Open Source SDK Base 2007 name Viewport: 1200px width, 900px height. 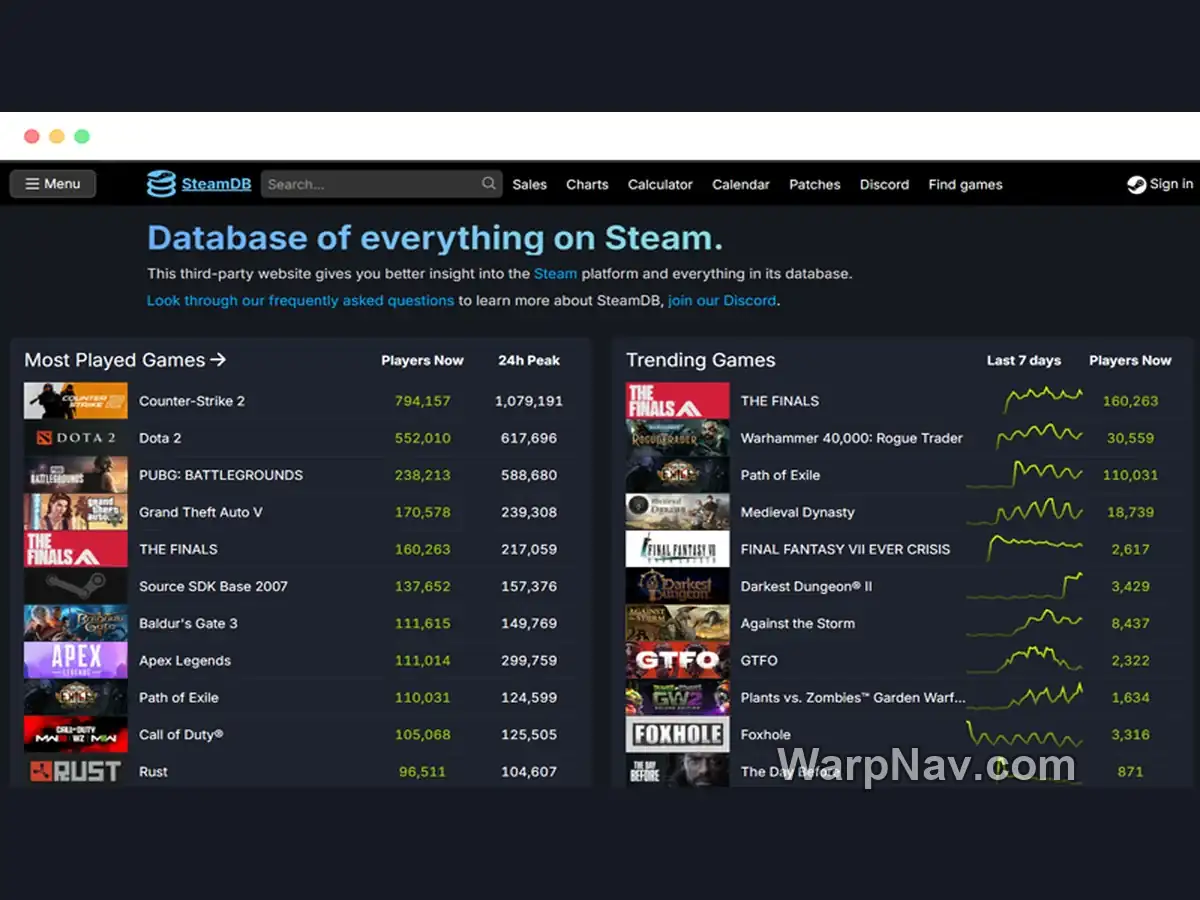pyautogui.click(x=213, y=586)
